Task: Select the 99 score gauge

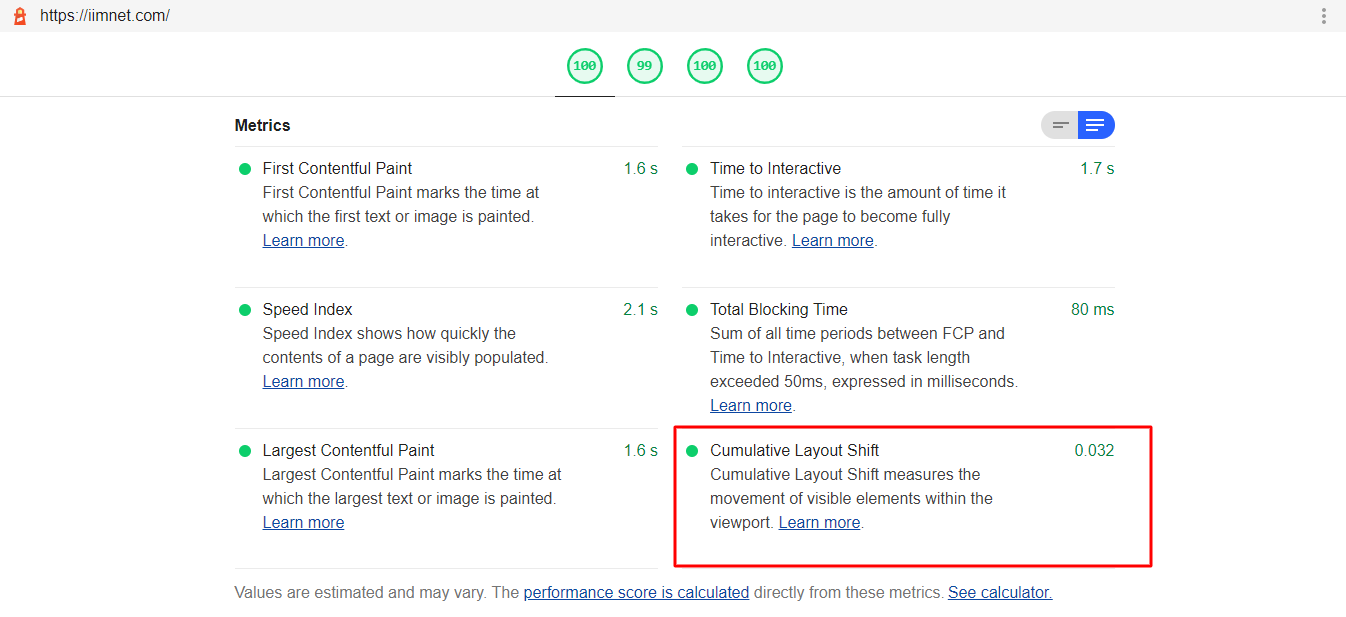Action: [645, 66]
